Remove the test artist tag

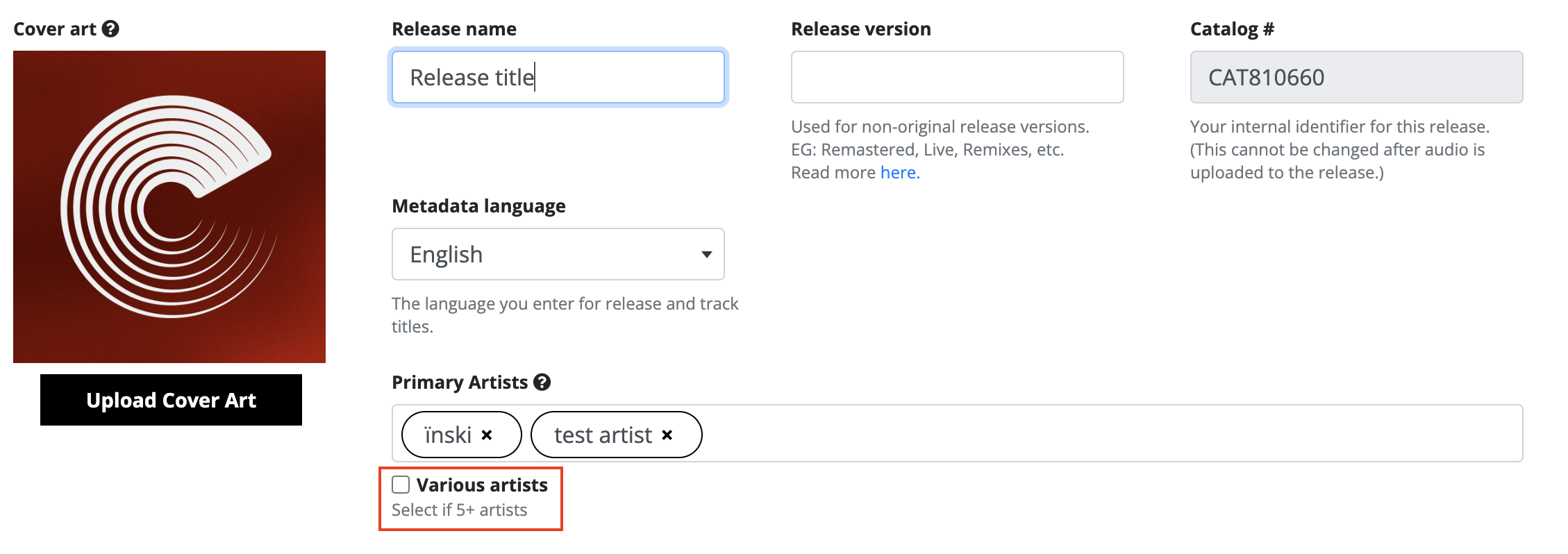click(667, 435)
